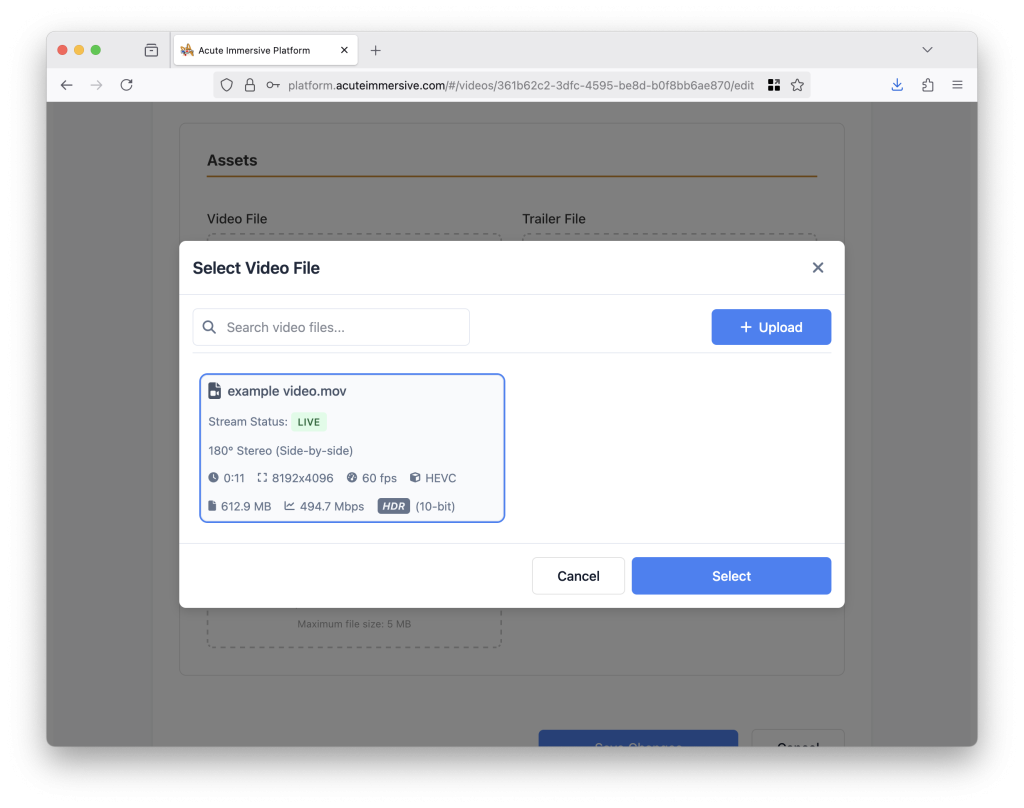Click the padlock site info icon
The image size is (1024, 808).
tap(250, 85)
